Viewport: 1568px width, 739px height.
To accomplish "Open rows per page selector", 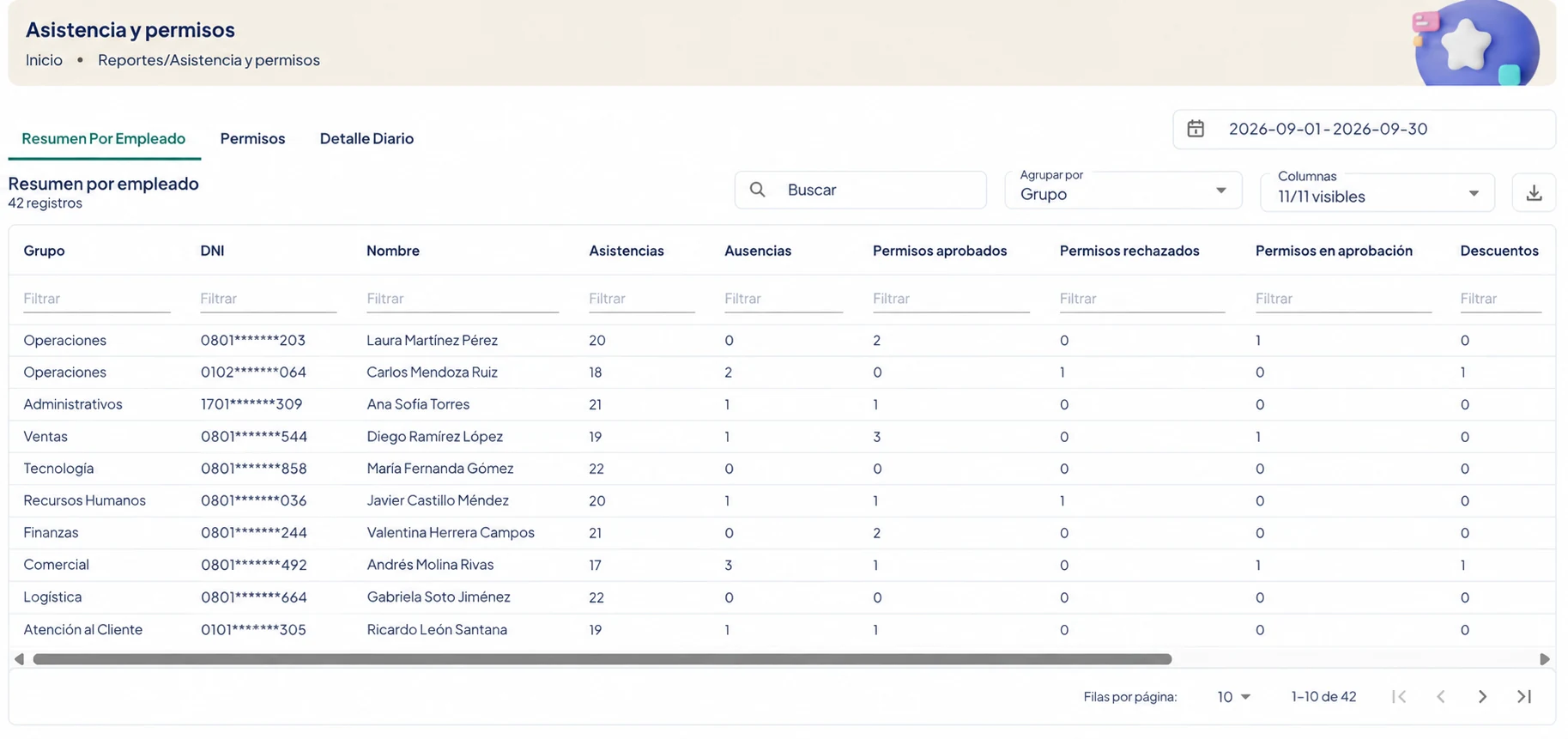I will click(x=1233, y=696).
